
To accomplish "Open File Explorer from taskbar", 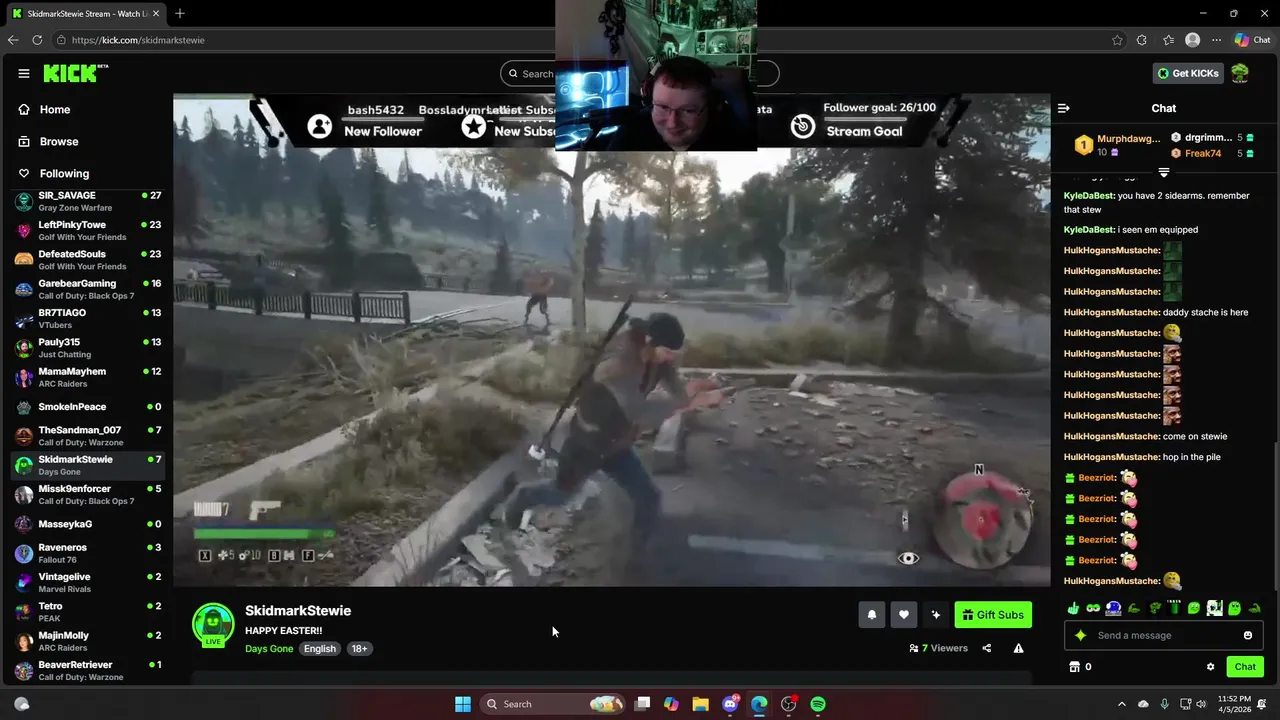I will point(700,704).
